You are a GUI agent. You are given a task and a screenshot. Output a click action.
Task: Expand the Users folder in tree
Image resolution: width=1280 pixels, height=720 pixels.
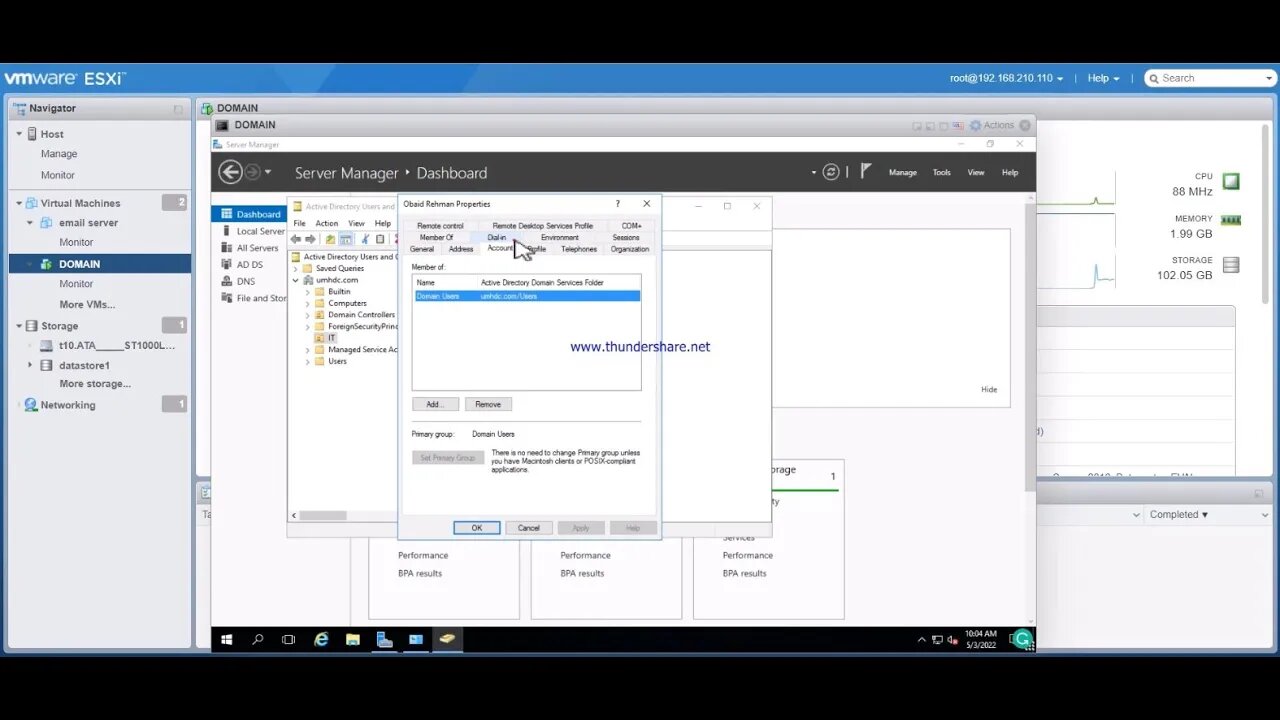(308, 361)
